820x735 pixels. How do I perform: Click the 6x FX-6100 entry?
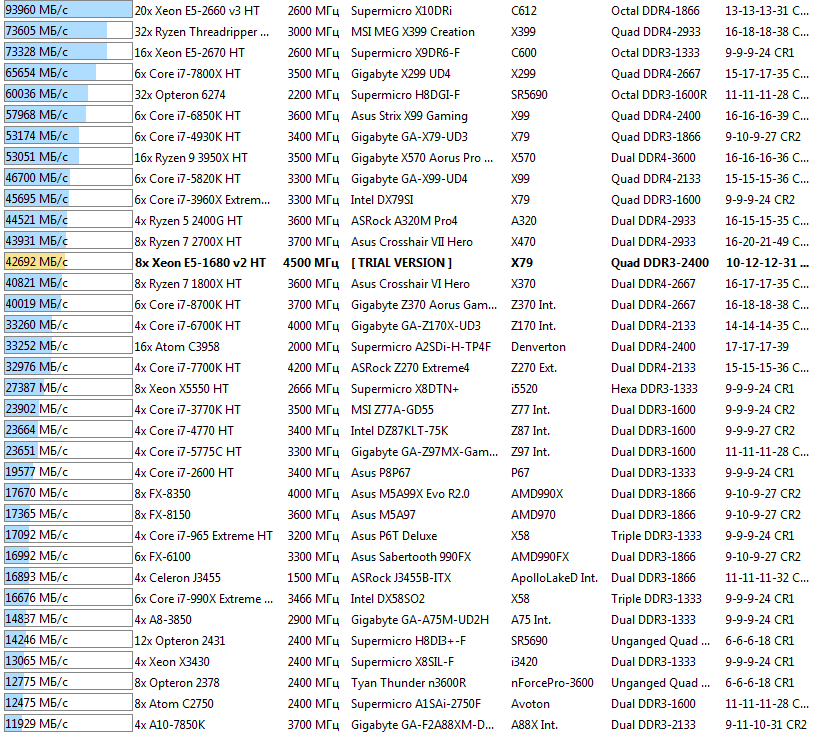[x=163, y=557]
